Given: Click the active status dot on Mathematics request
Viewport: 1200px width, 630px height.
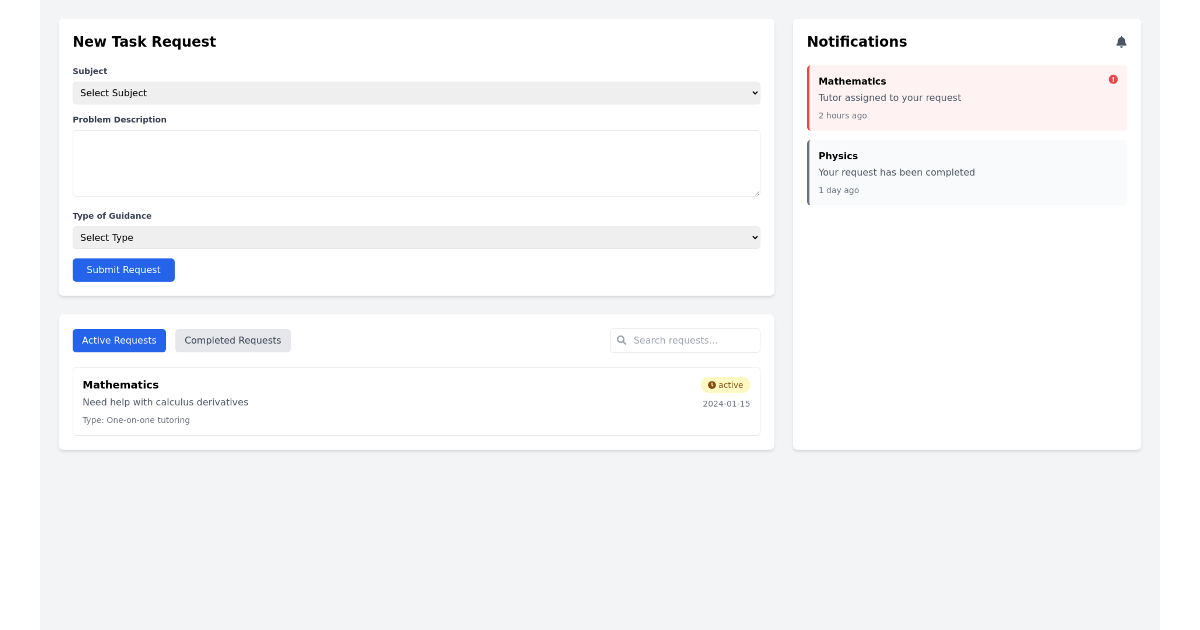Looking at the screenshot, I should pyautogui.click(x=713, y=384).
